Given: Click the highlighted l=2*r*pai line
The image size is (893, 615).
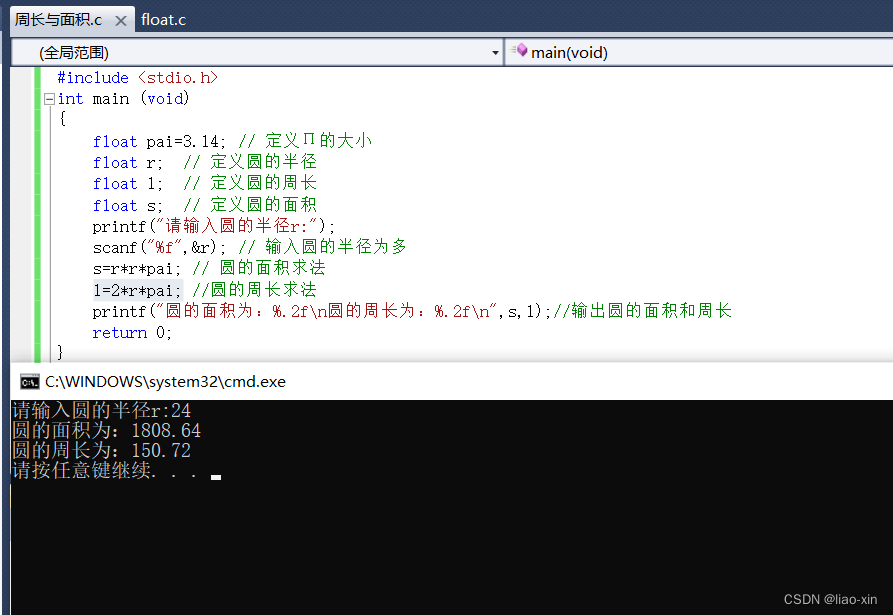Looking at the screenshot, I should (x=138, y=290).
